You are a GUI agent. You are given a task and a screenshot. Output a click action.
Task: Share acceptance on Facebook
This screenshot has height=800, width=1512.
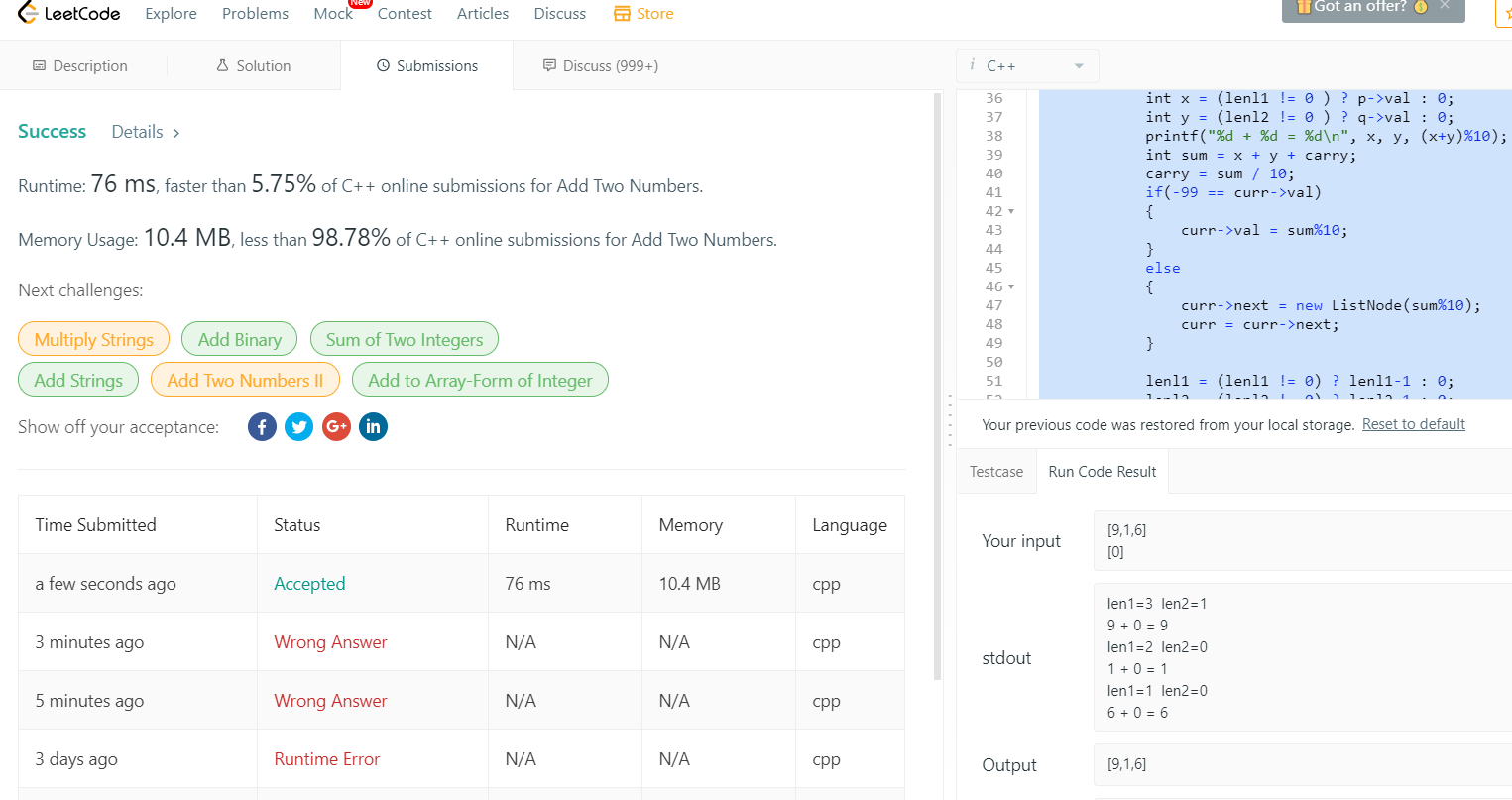[262, 427]
